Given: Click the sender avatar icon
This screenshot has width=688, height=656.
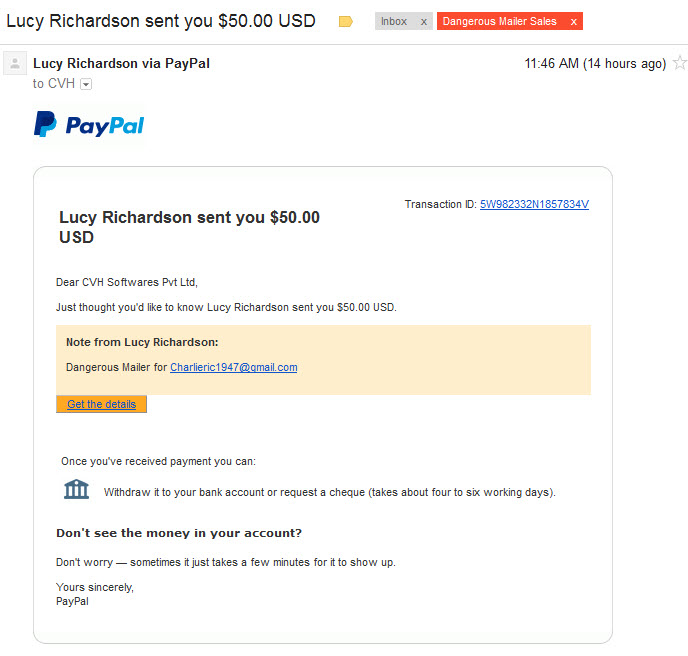Looking at the screenshot, I should 15,63.
